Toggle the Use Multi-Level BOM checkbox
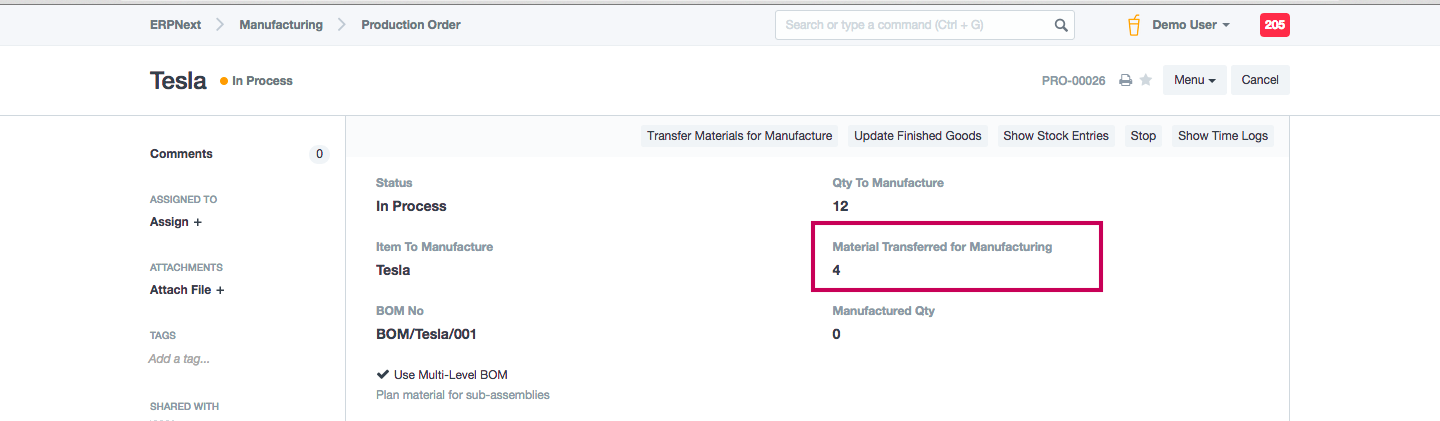This screenshot has width=1440, height=421. [382, 375]
